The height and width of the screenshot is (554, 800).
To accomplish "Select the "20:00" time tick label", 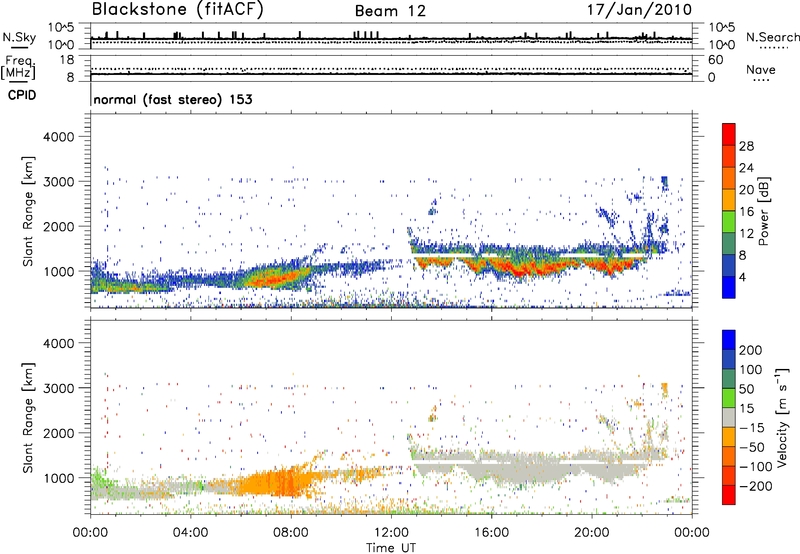I will coord(592,533).
